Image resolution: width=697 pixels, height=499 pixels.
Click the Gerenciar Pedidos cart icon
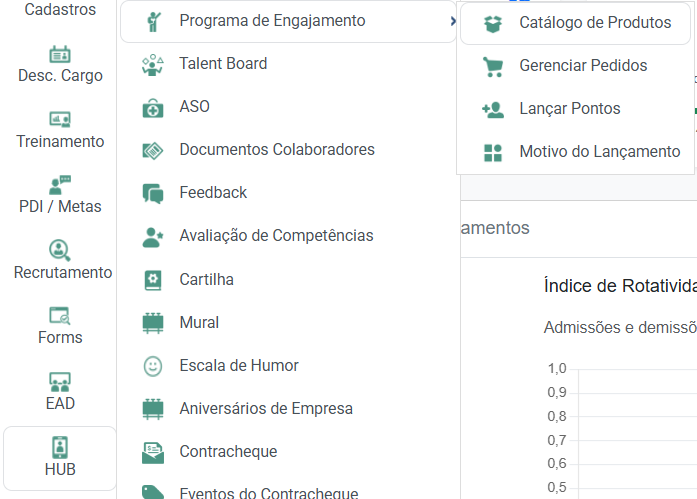[492, 66]
